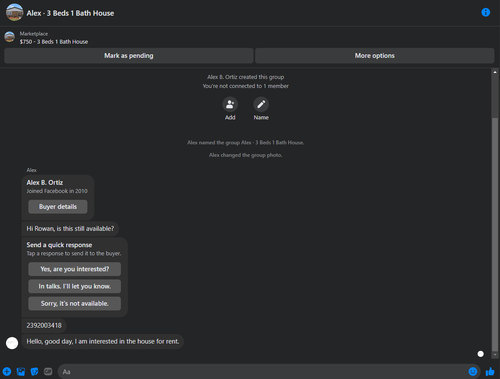Click the Add people icon

(230, 104)
